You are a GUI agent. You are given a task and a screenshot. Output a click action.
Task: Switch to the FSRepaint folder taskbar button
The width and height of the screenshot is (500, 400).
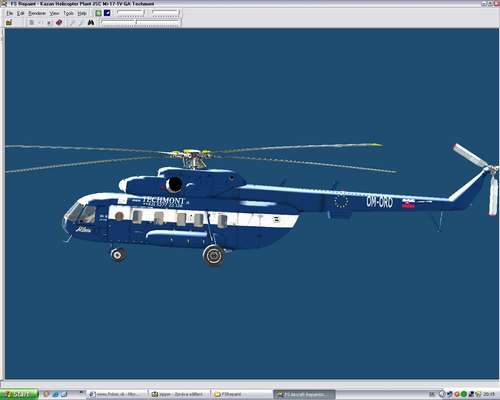point(242,394)
